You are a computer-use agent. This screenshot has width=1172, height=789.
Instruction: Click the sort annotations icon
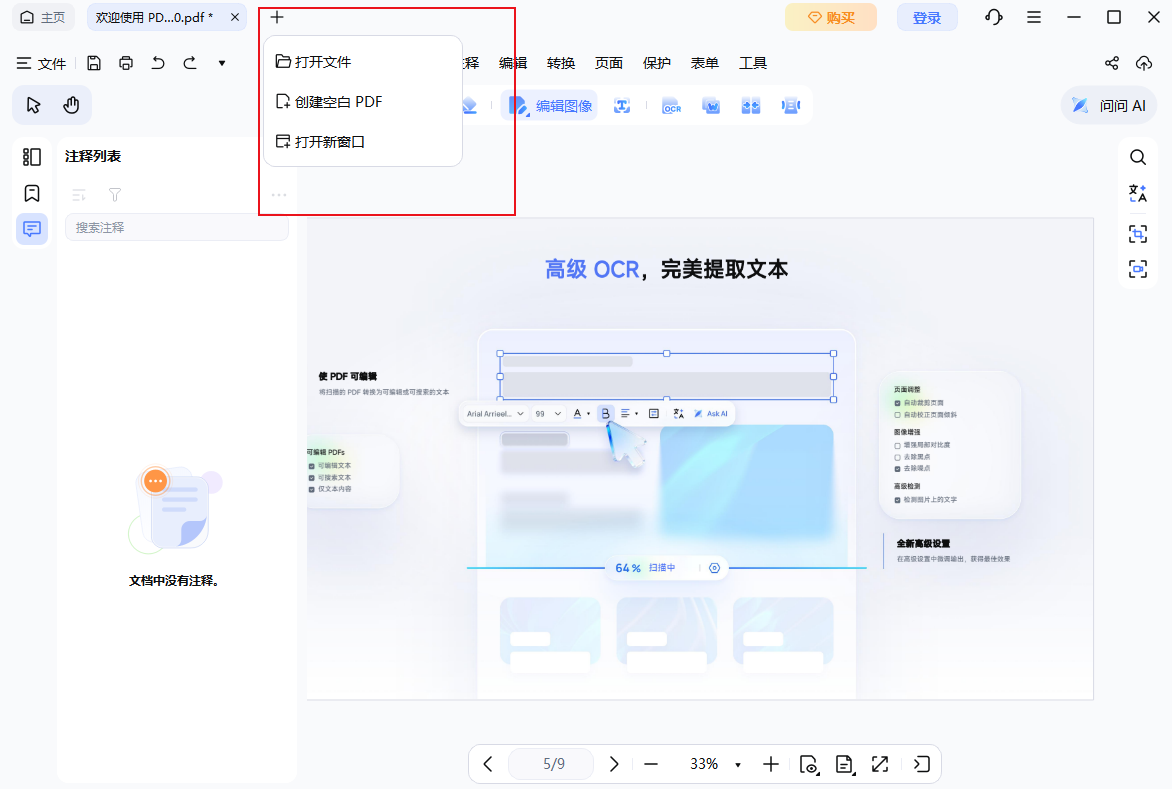(x=78, y=195)
